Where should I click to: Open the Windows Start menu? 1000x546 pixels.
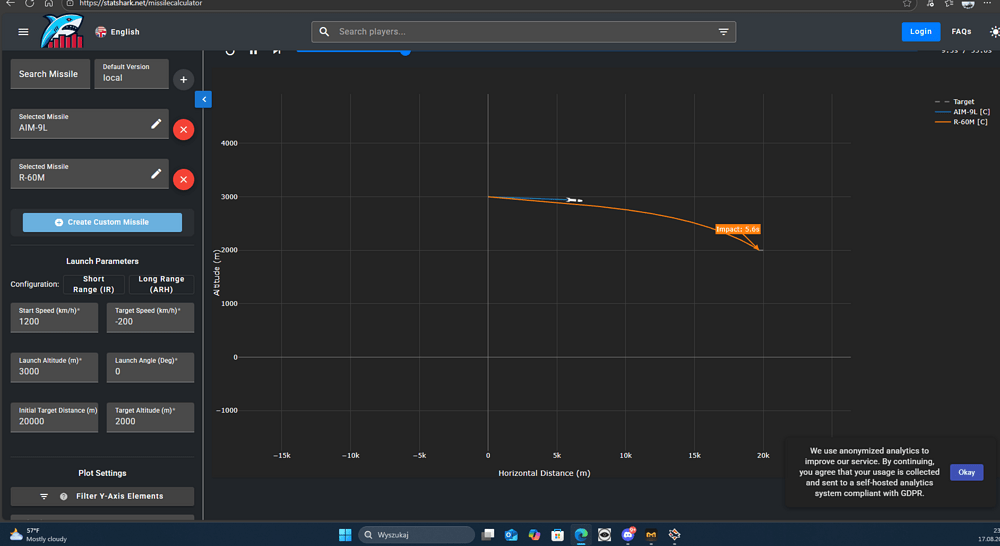click(345, 535)
